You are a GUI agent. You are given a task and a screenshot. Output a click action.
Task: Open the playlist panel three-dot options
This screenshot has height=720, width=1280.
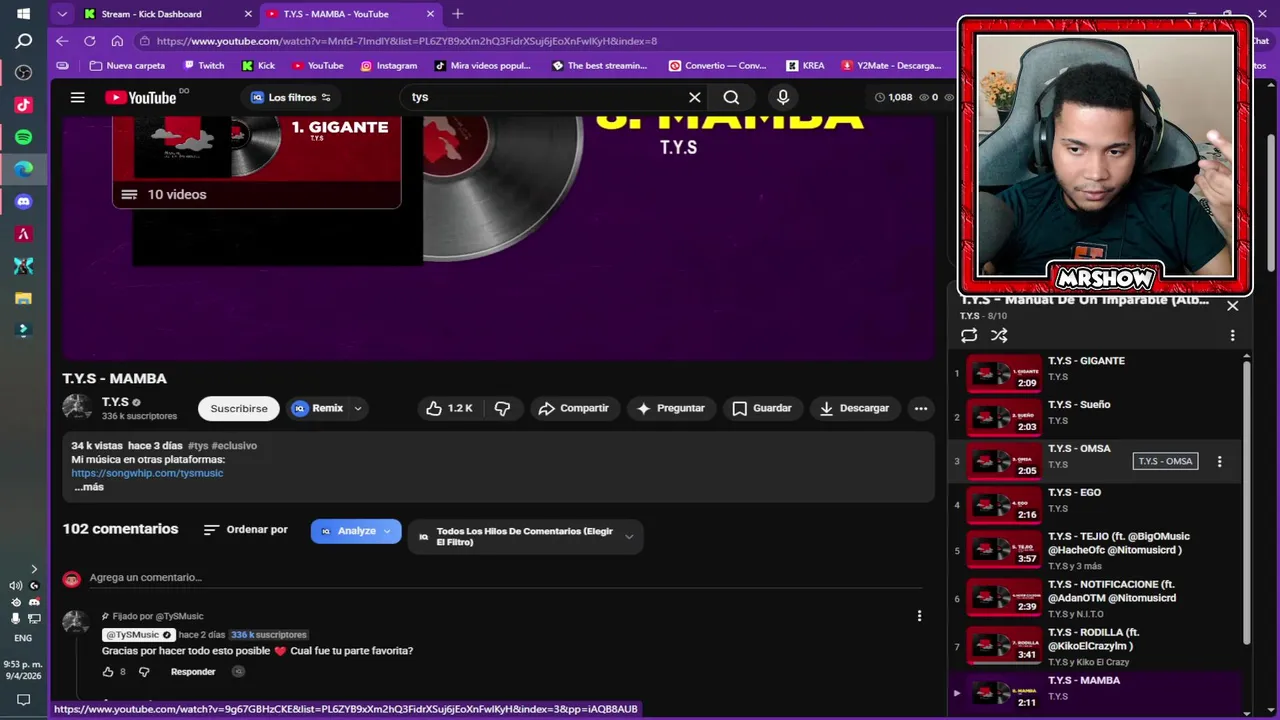tap(1232, 336)
